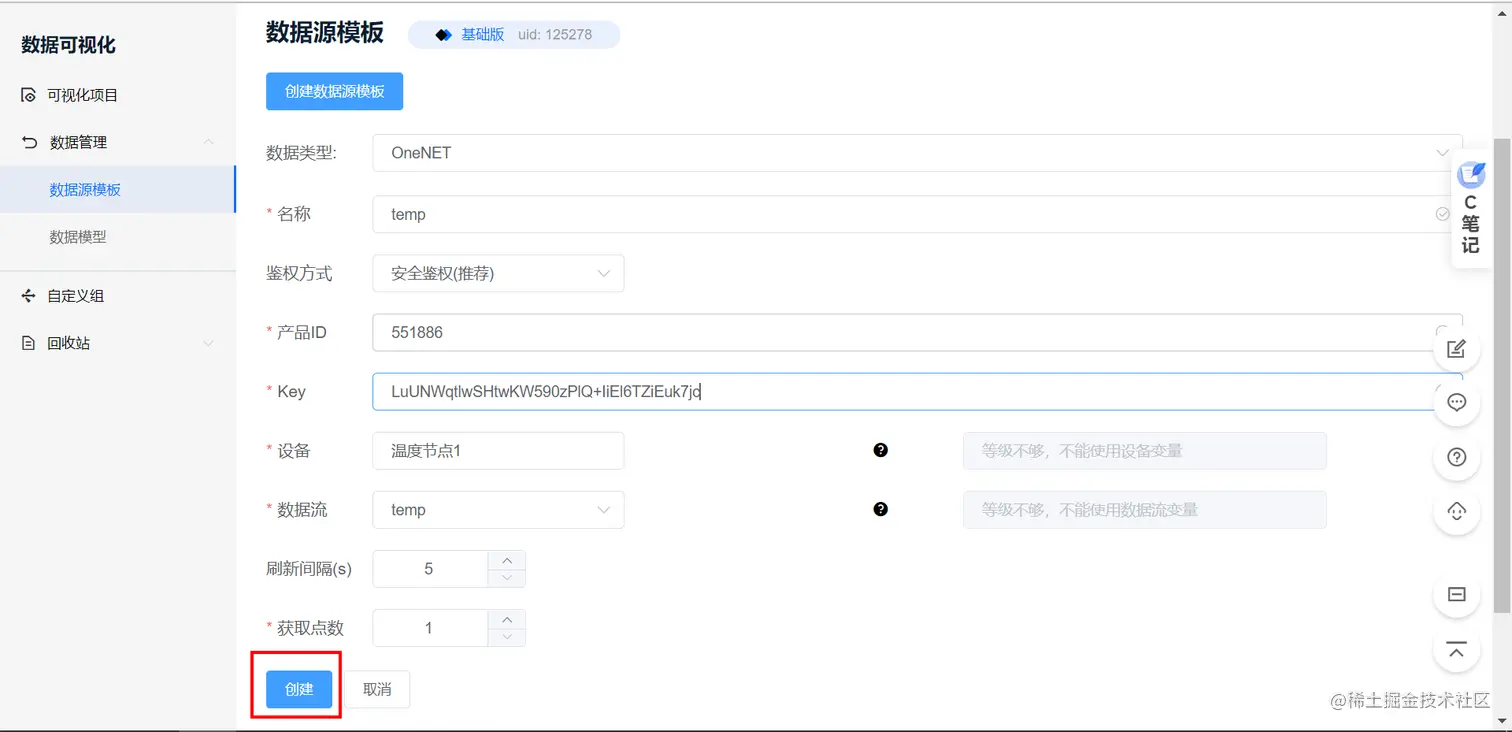The height and width of the screenshot is (732, 1512).
Task: Click the floating collapse panel icon
Action: pos(1457,594)
